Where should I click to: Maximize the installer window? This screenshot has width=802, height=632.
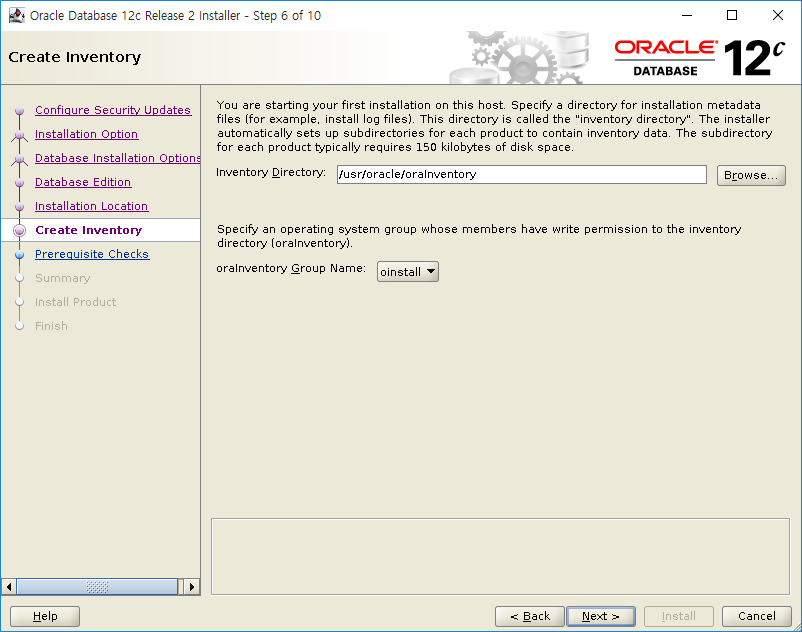[732, 15]
